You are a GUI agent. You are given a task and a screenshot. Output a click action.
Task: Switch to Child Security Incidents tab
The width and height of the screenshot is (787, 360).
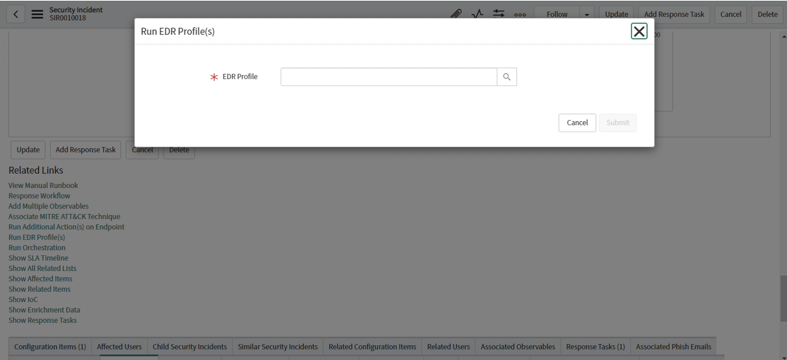190,346
